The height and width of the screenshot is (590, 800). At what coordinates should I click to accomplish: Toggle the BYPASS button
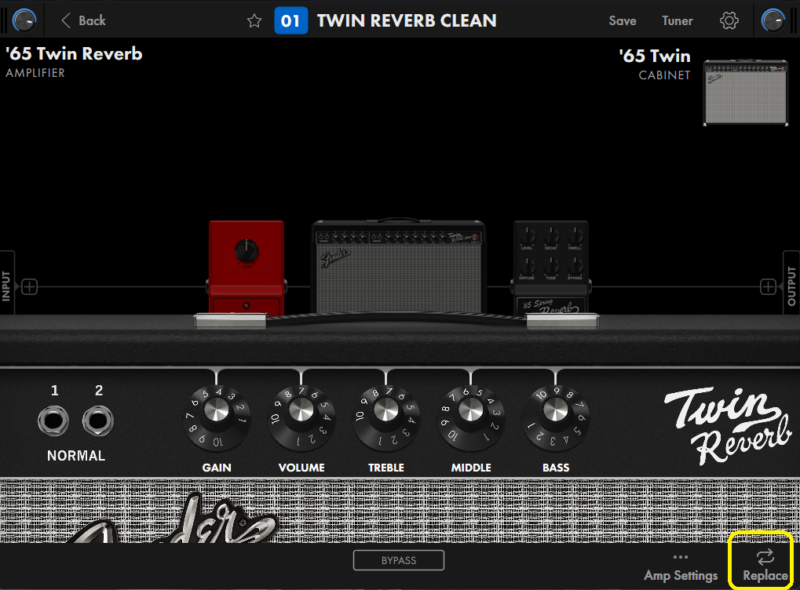click(x=398, y=560)
